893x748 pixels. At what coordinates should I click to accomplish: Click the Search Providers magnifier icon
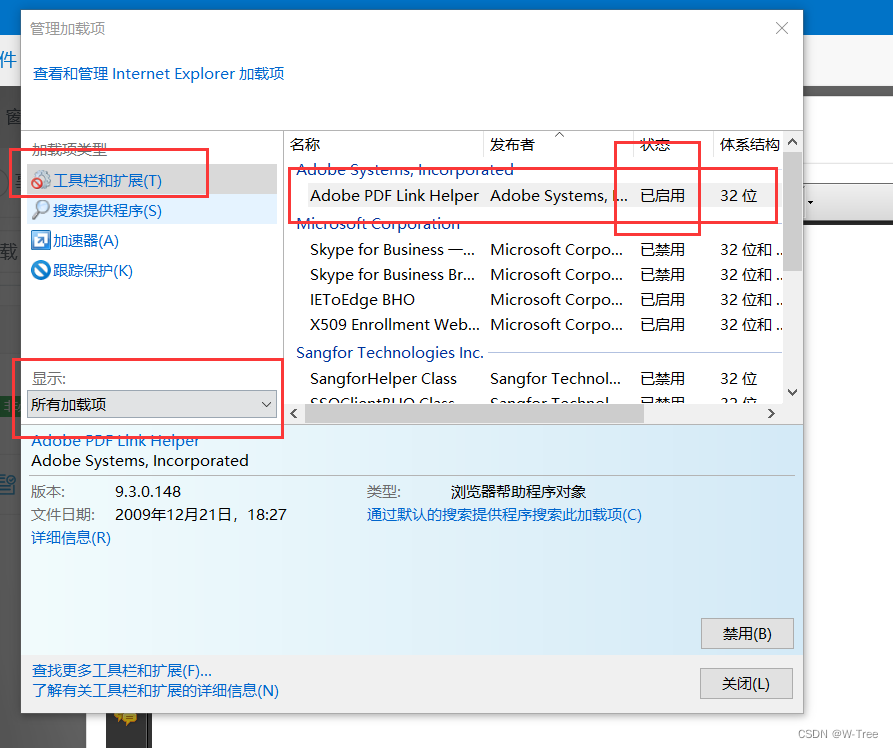tap(40, 210)
